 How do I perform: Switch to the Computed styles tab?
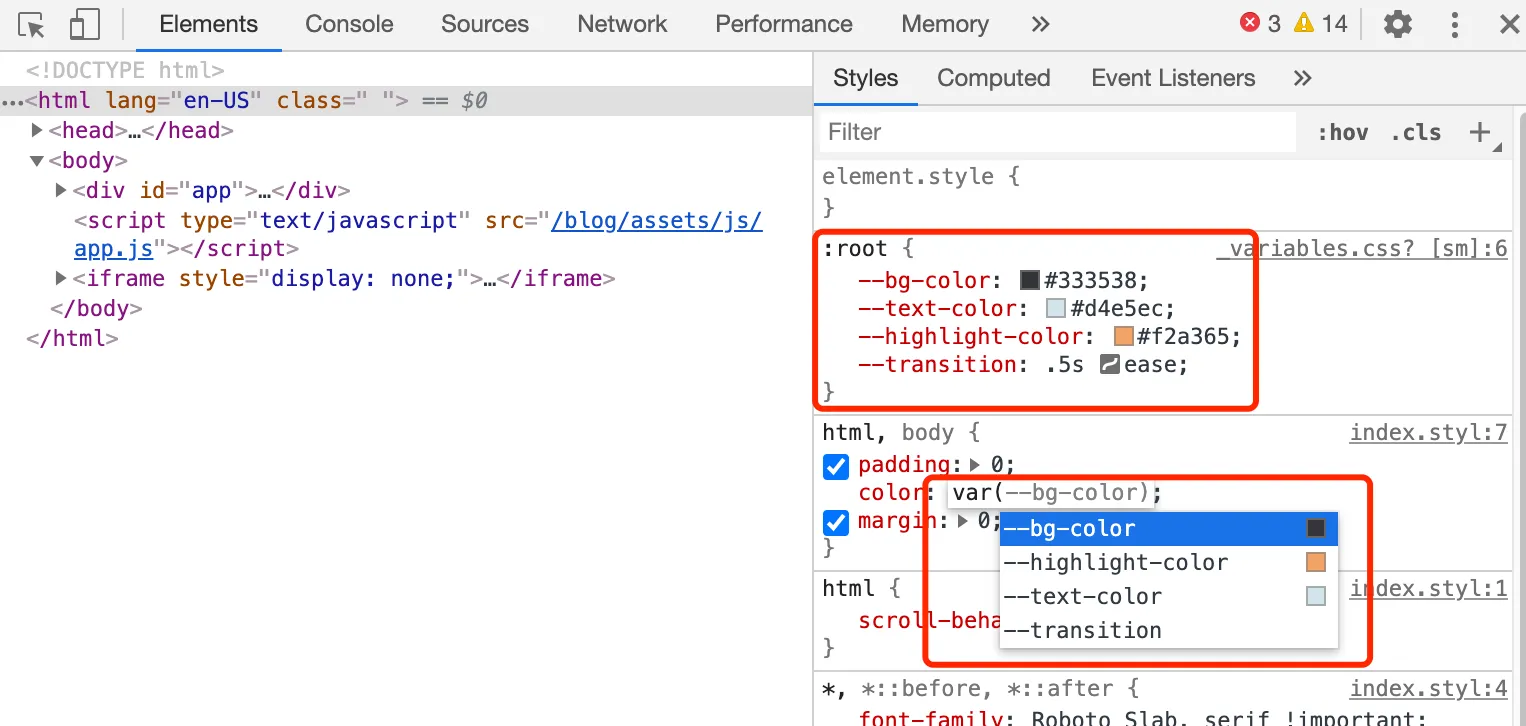[994, 78]
